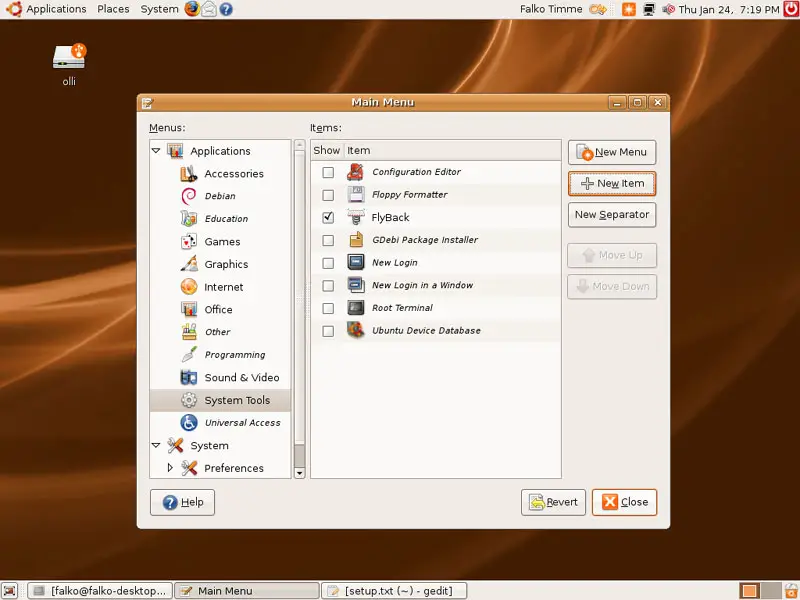Click the orange update notifier icon

[x=629, y=9]
